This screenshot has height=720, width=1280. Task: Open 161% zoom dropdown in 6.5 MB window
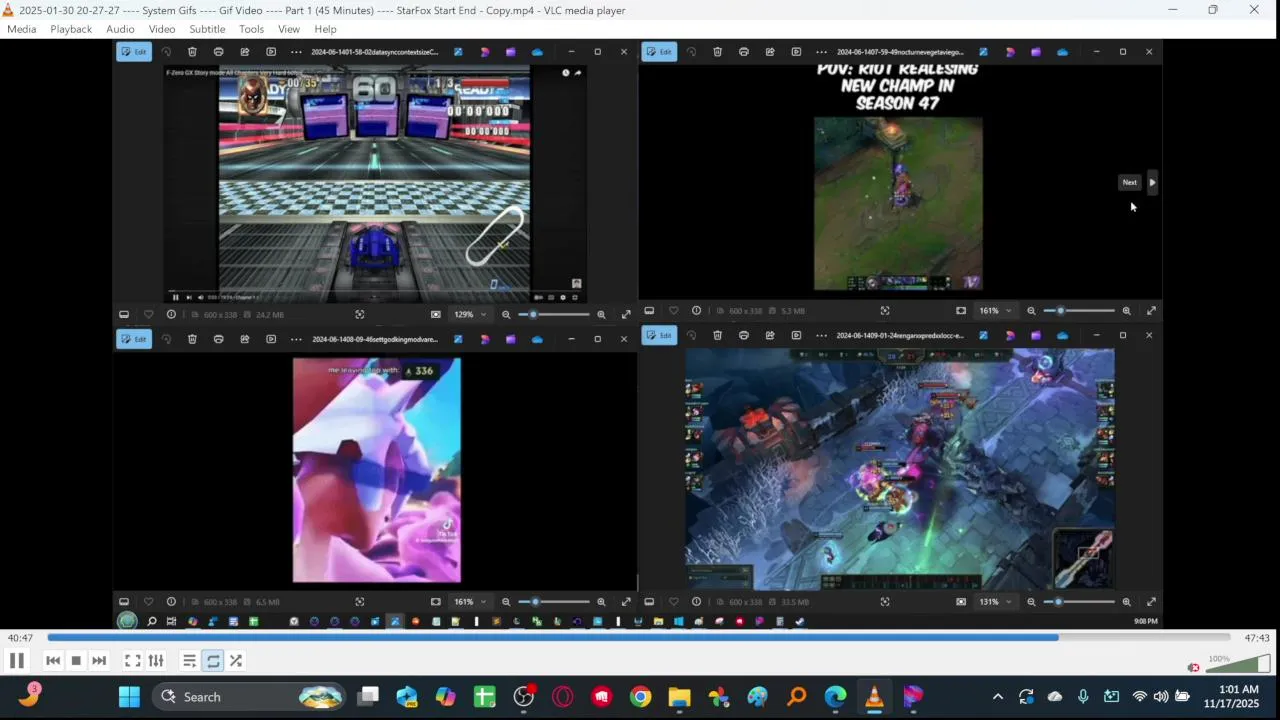pos(470,602)
